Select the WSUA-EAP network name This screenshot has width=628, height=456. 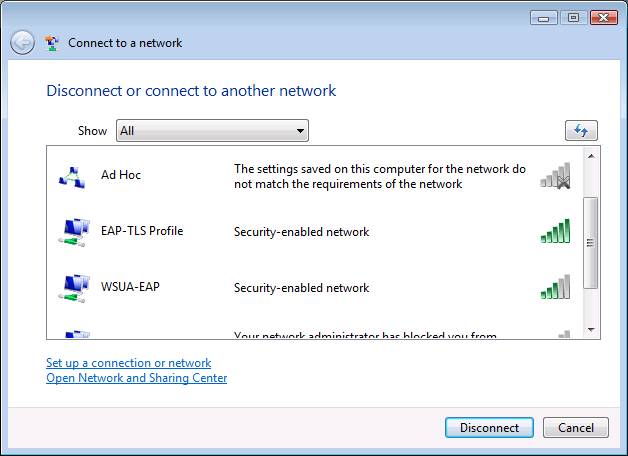130,287
